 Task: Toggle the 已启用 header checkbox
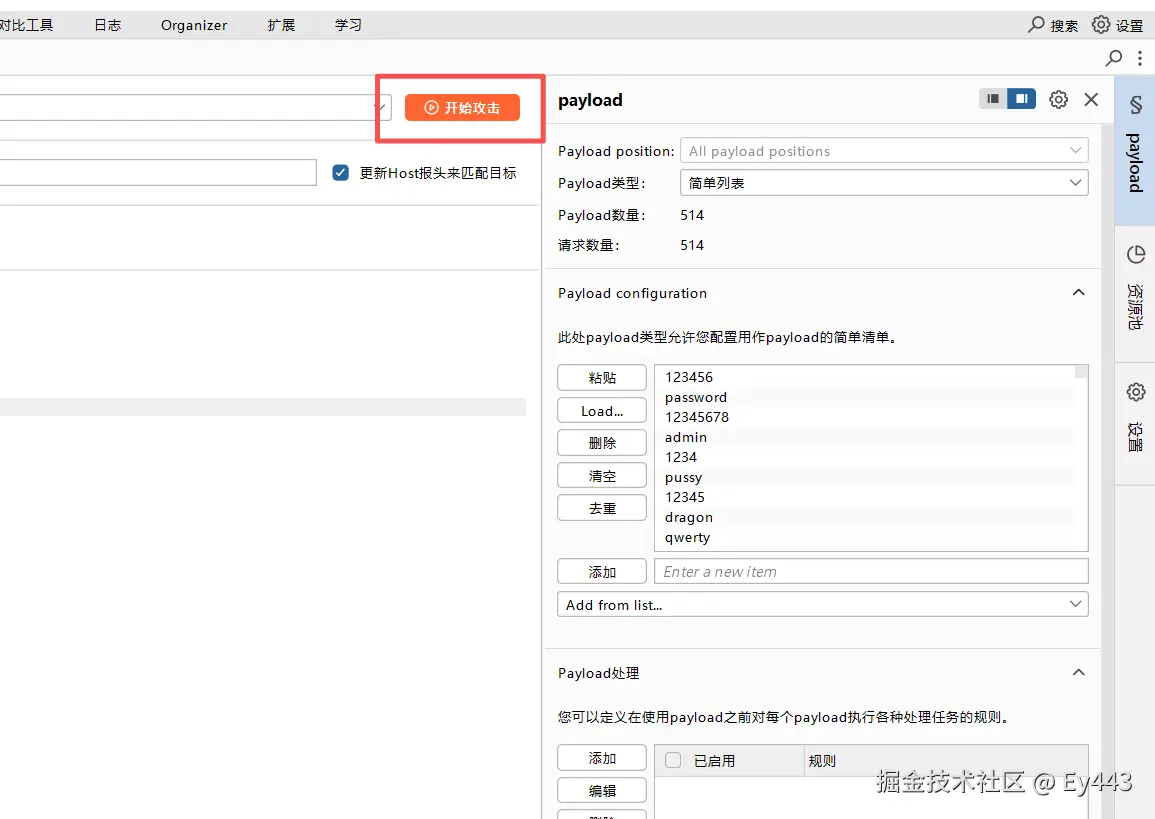click(673, 760)
